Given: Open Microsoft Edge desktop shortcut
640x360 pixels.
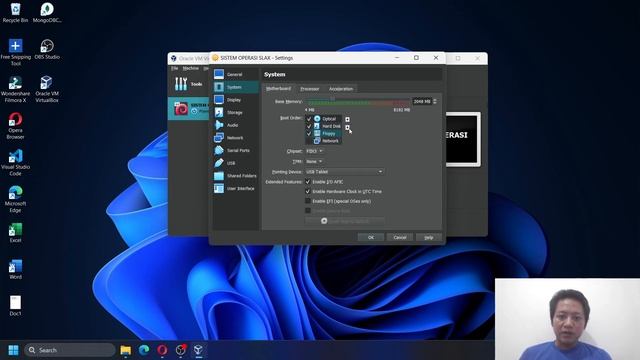Looking at the screenshot, I should [x=16, y=199].
